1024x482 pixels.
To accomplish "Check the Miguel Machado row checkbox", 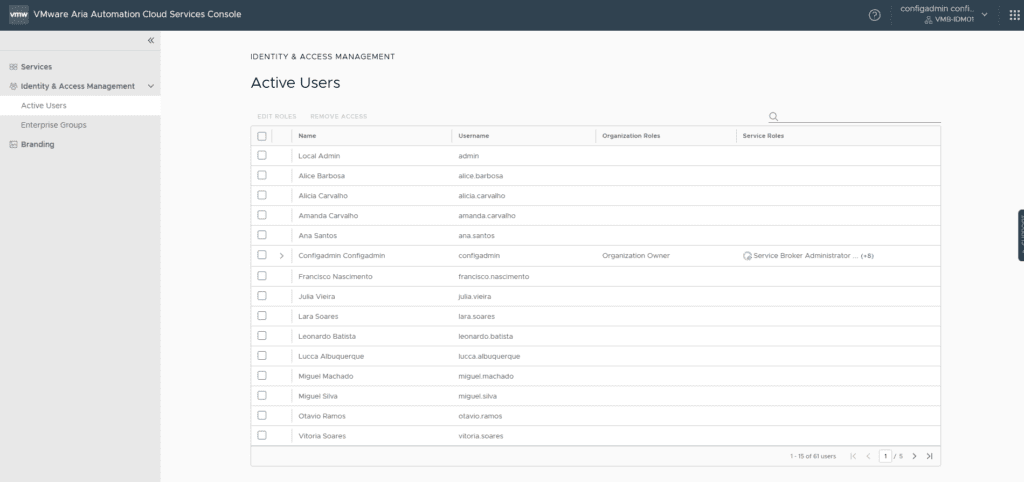I will (262, 376).
